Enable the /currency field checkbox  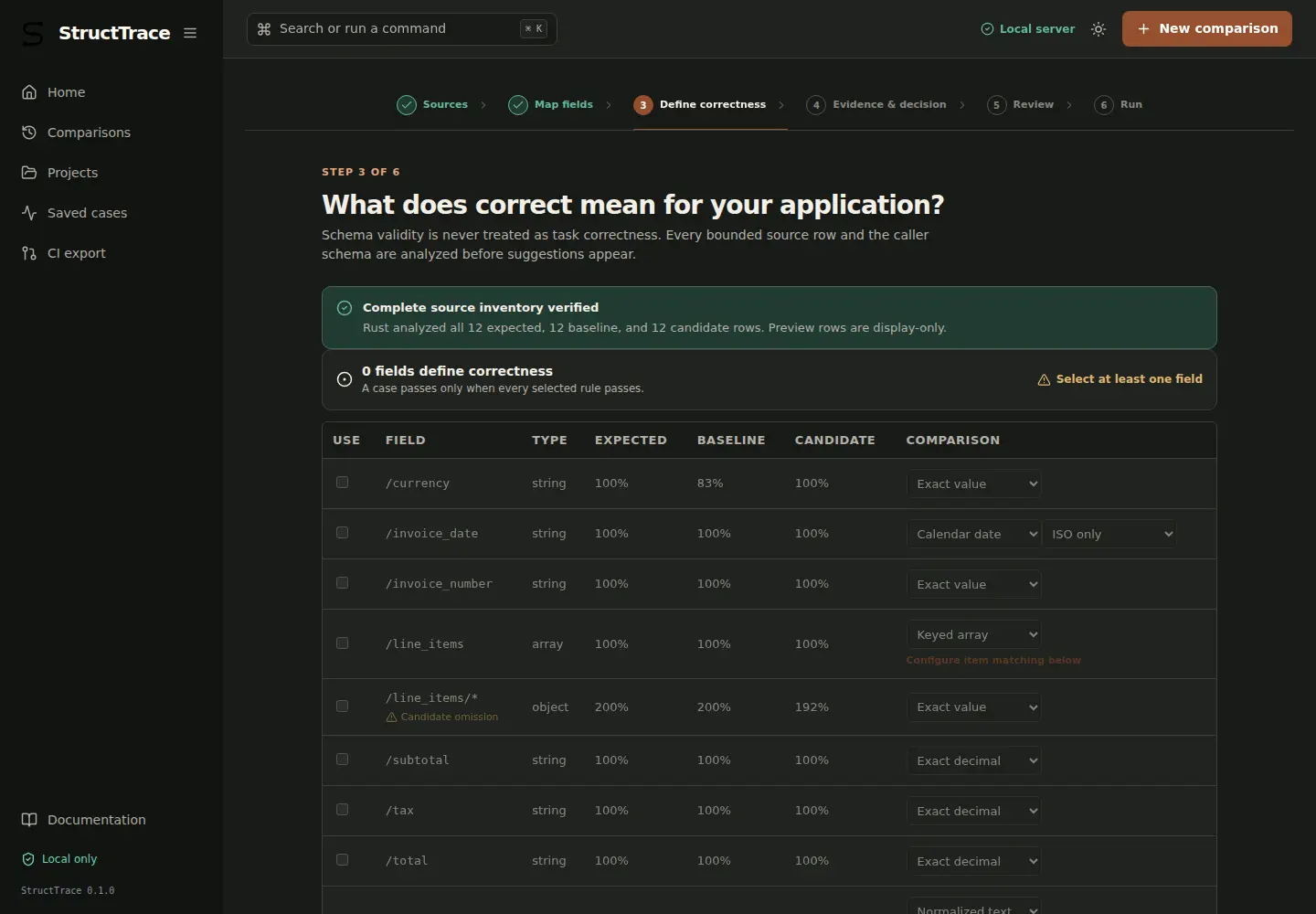(x=343, y=483)
